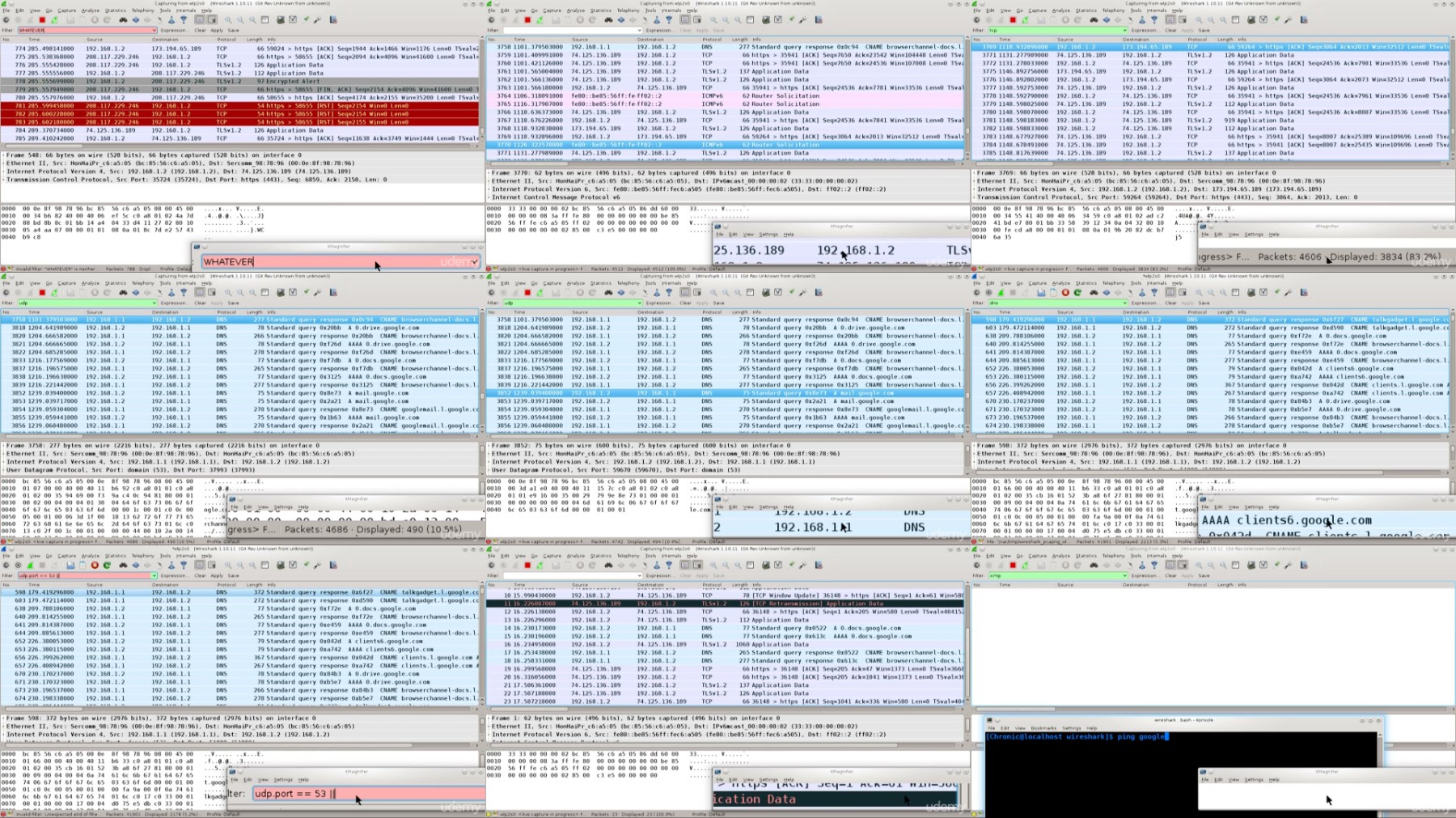1456x818 pixels.
Task: Open the Analyze menu in the icmp-filter window
Action: point(1060,556)
